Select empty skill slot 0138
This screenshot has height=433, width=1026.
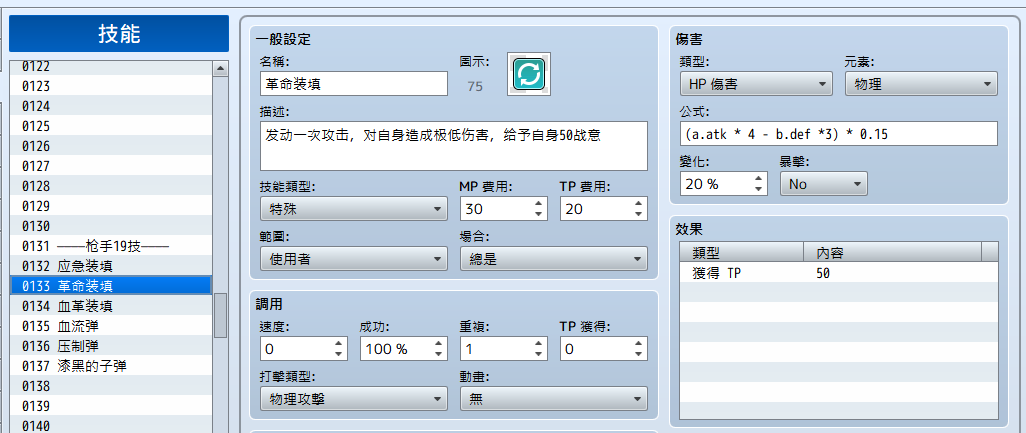[x=111, y=386]
